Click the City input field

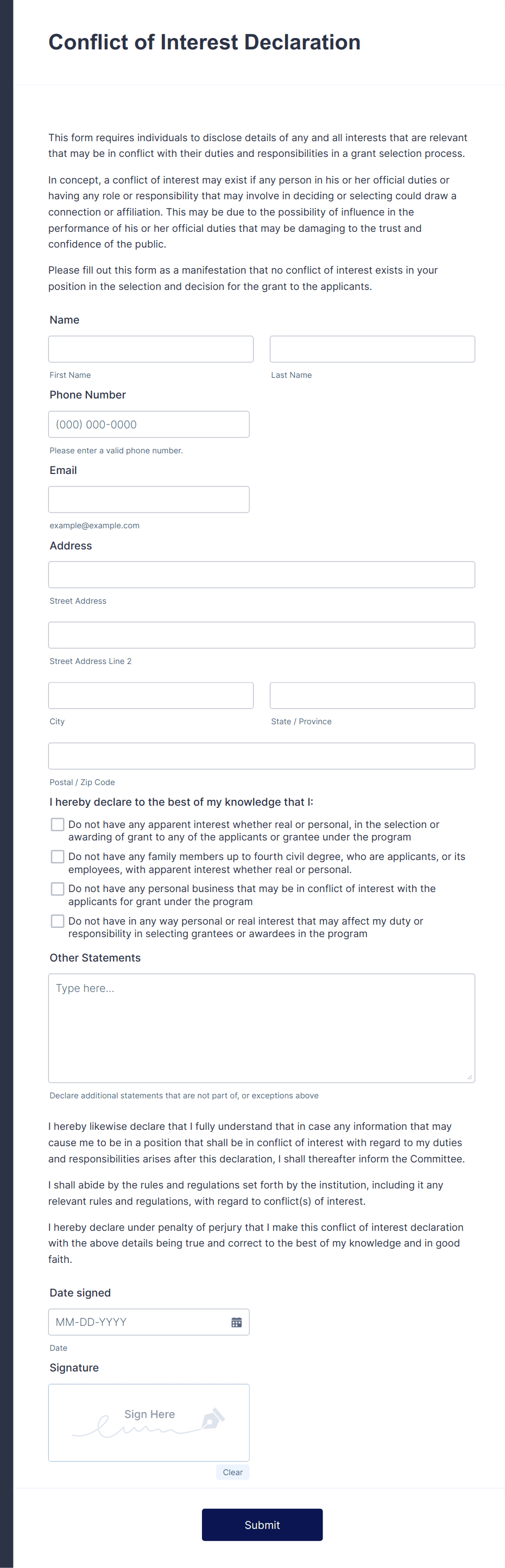(x=150, y=695)
